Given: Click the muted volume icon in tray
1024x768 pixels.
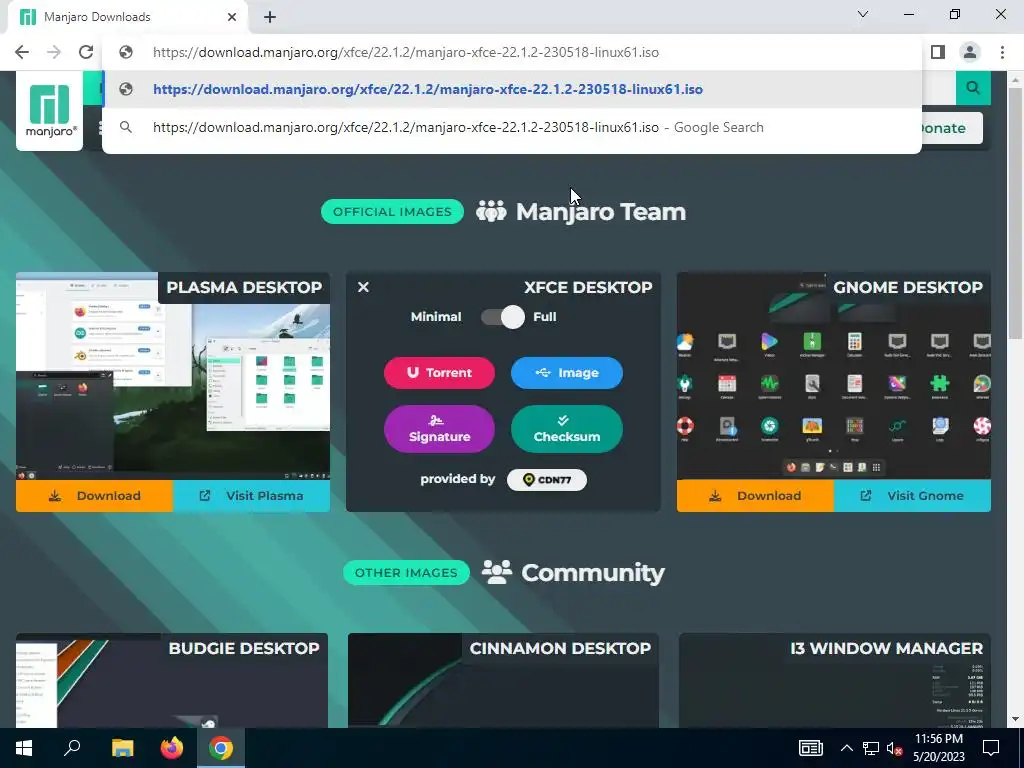Looking at the screenshot, I should [x=895, y=748].
